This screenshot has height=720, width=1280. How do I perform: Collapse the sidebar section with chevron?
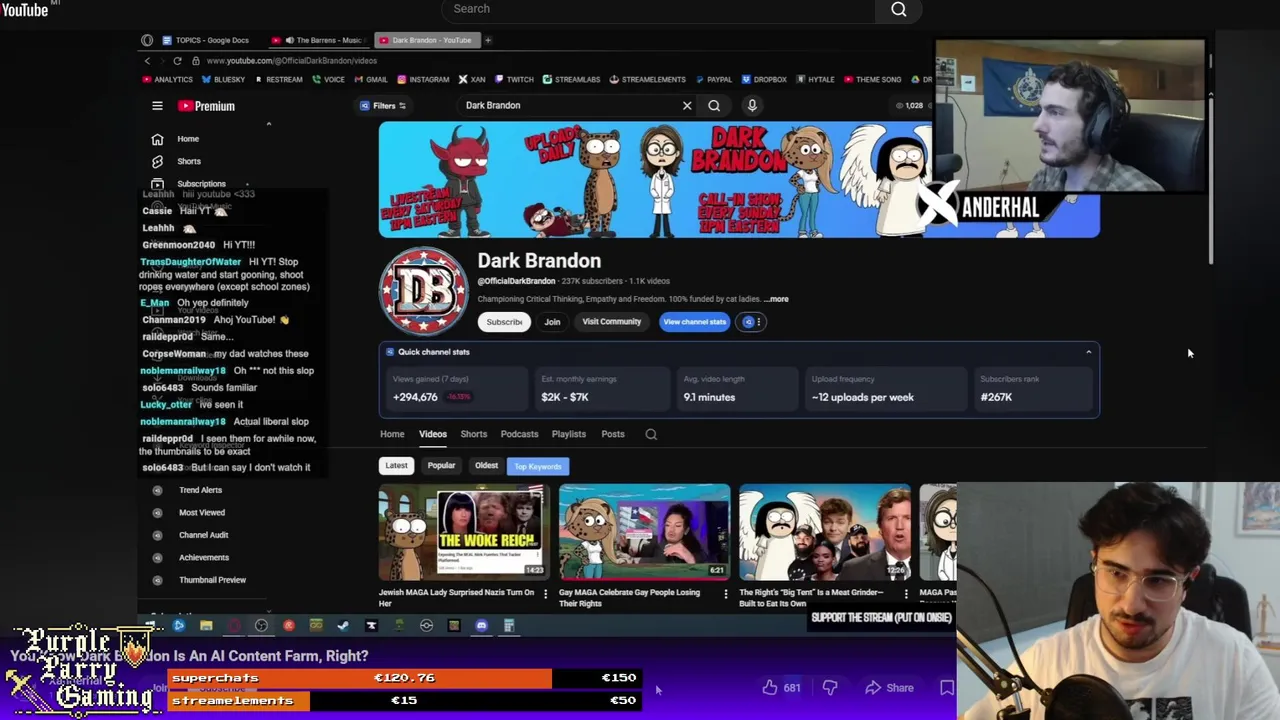click(268, 124)
